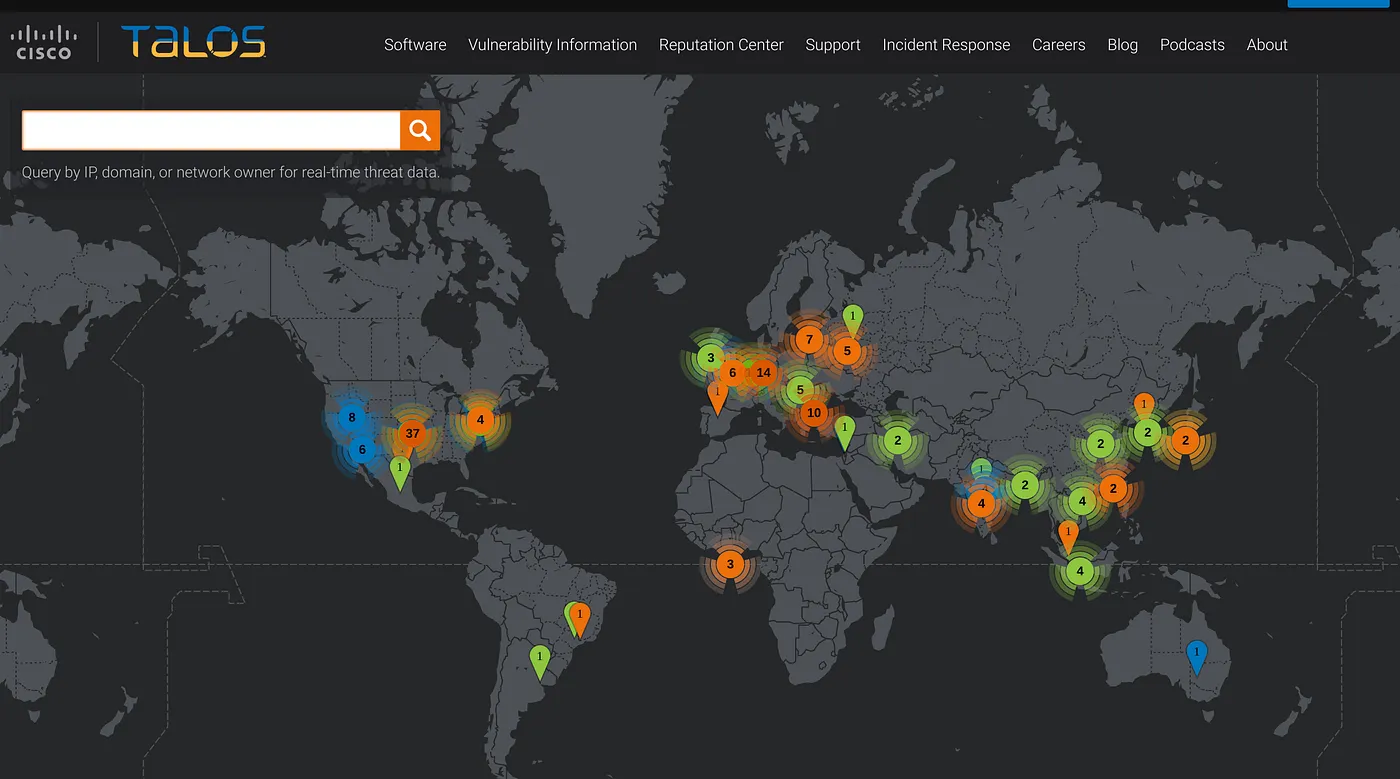Select the blue 6 cluster marker
Viewport: 1400px width, 779px height.
point(362,450)
